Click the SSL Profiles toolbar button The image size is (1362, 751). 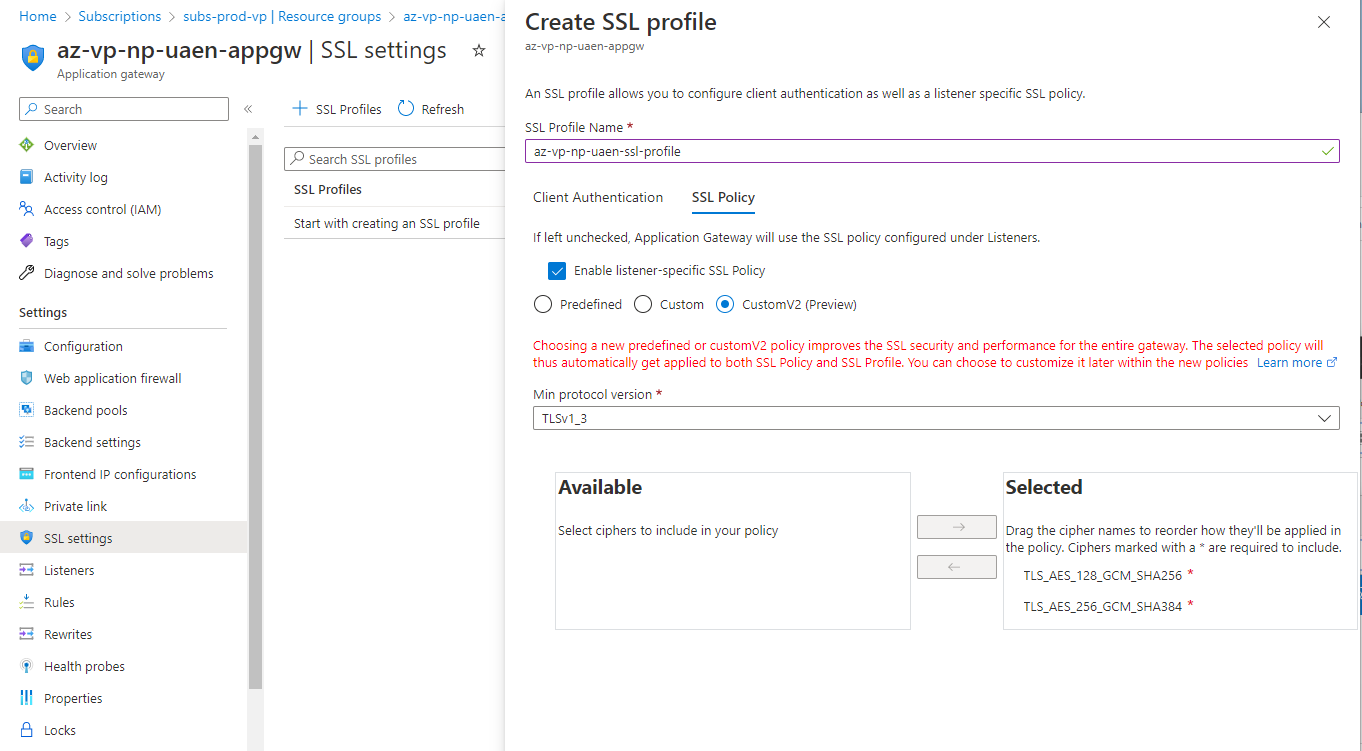336,109
